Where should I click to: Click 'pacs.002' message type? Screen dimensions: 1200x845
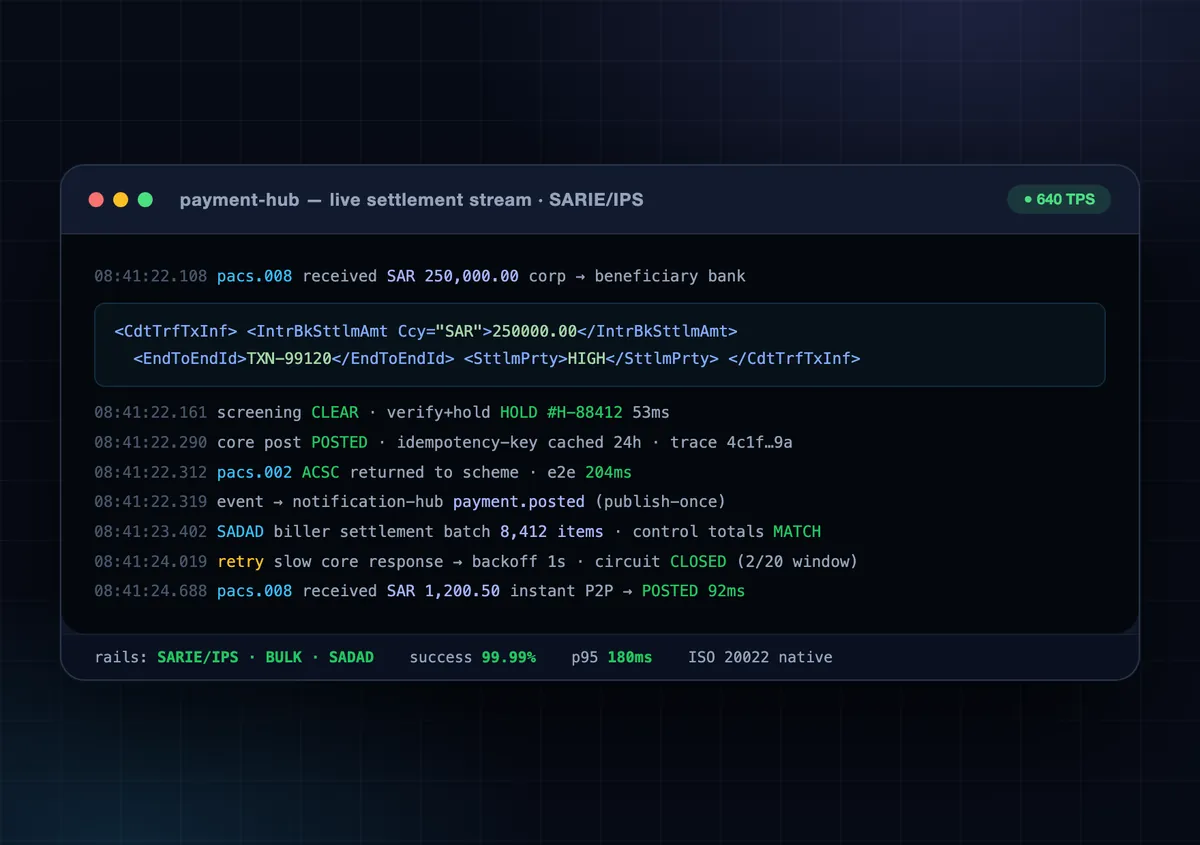(x=255, y=472)
